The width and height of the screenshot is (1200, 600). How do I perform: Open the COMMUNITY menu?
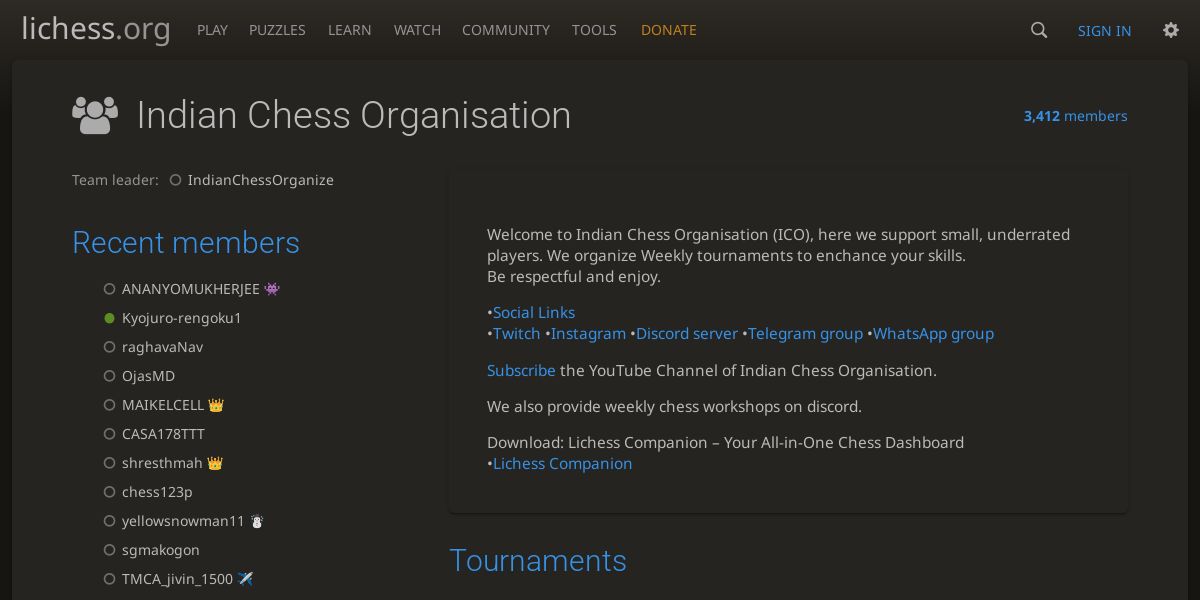(x=506, y=30)
